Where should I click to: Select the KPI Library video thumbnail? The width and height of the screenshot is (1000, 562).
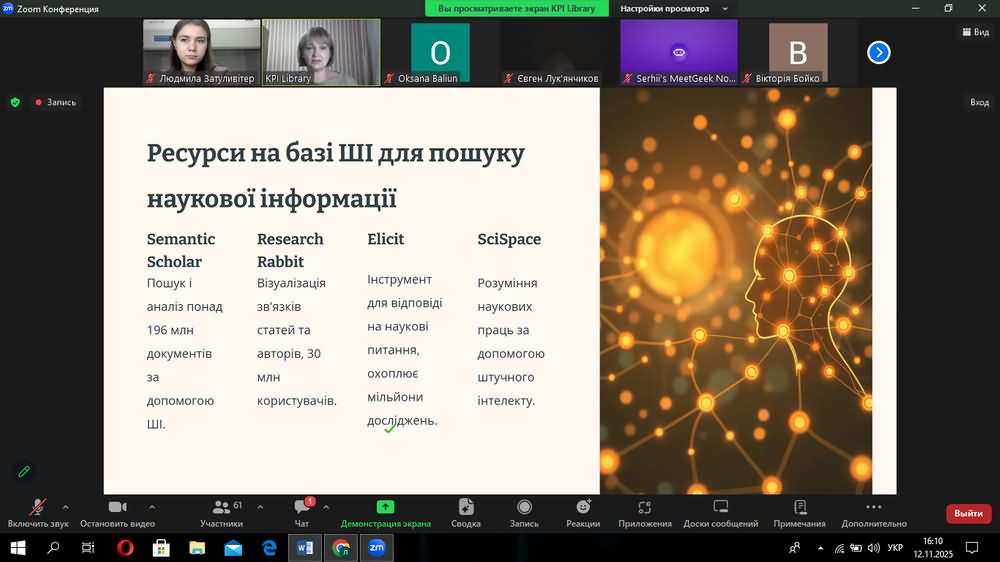321,52
